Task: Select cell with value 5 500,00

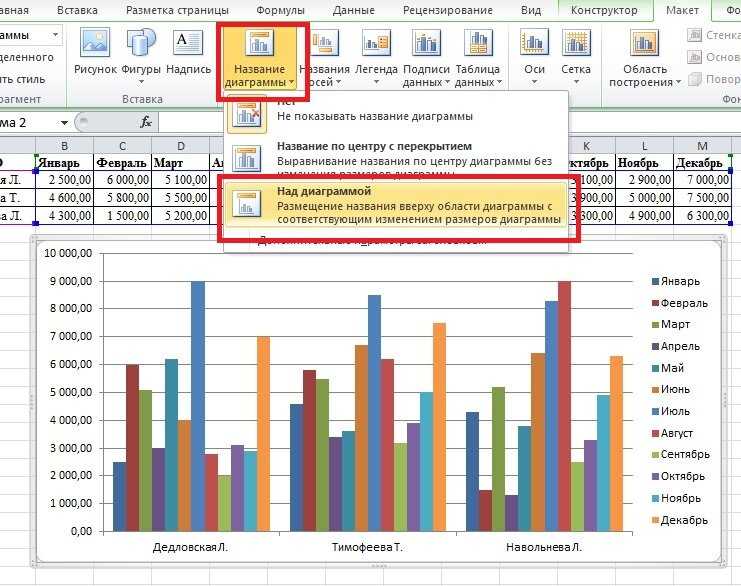Action: (181, 198)
